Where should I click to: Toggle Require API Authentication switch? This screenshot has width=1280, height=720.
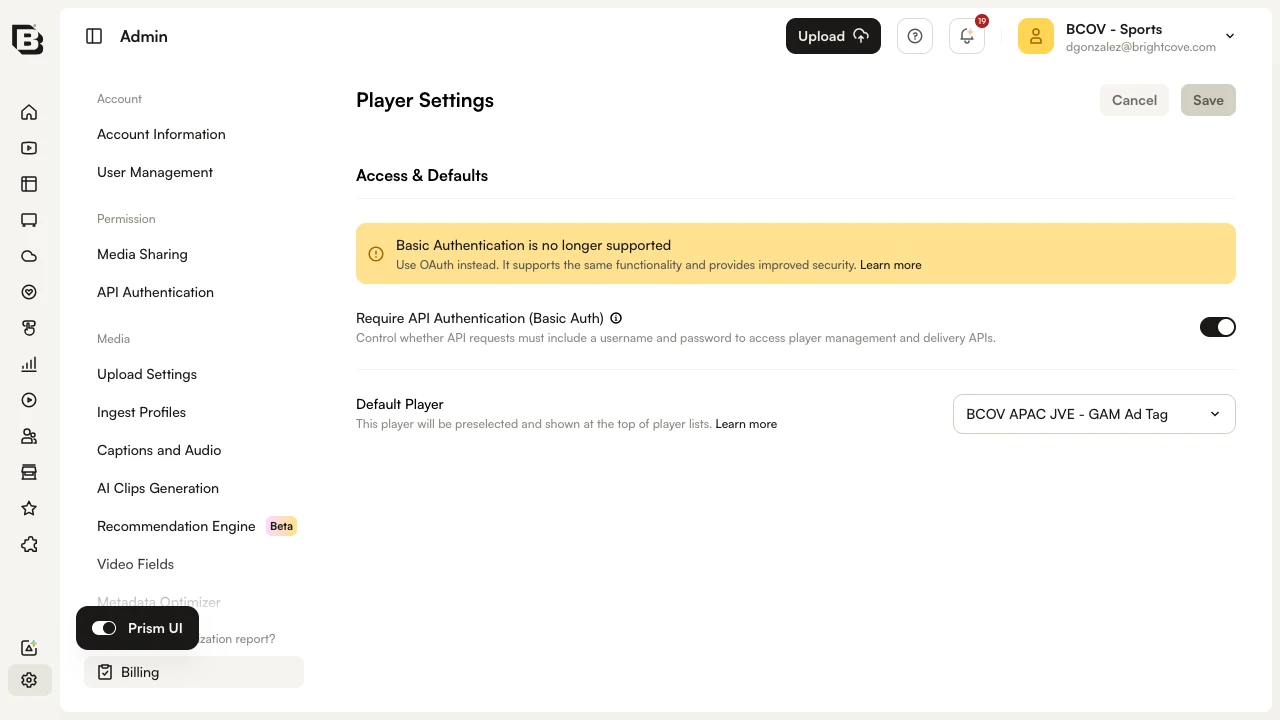coord(1218,327)
